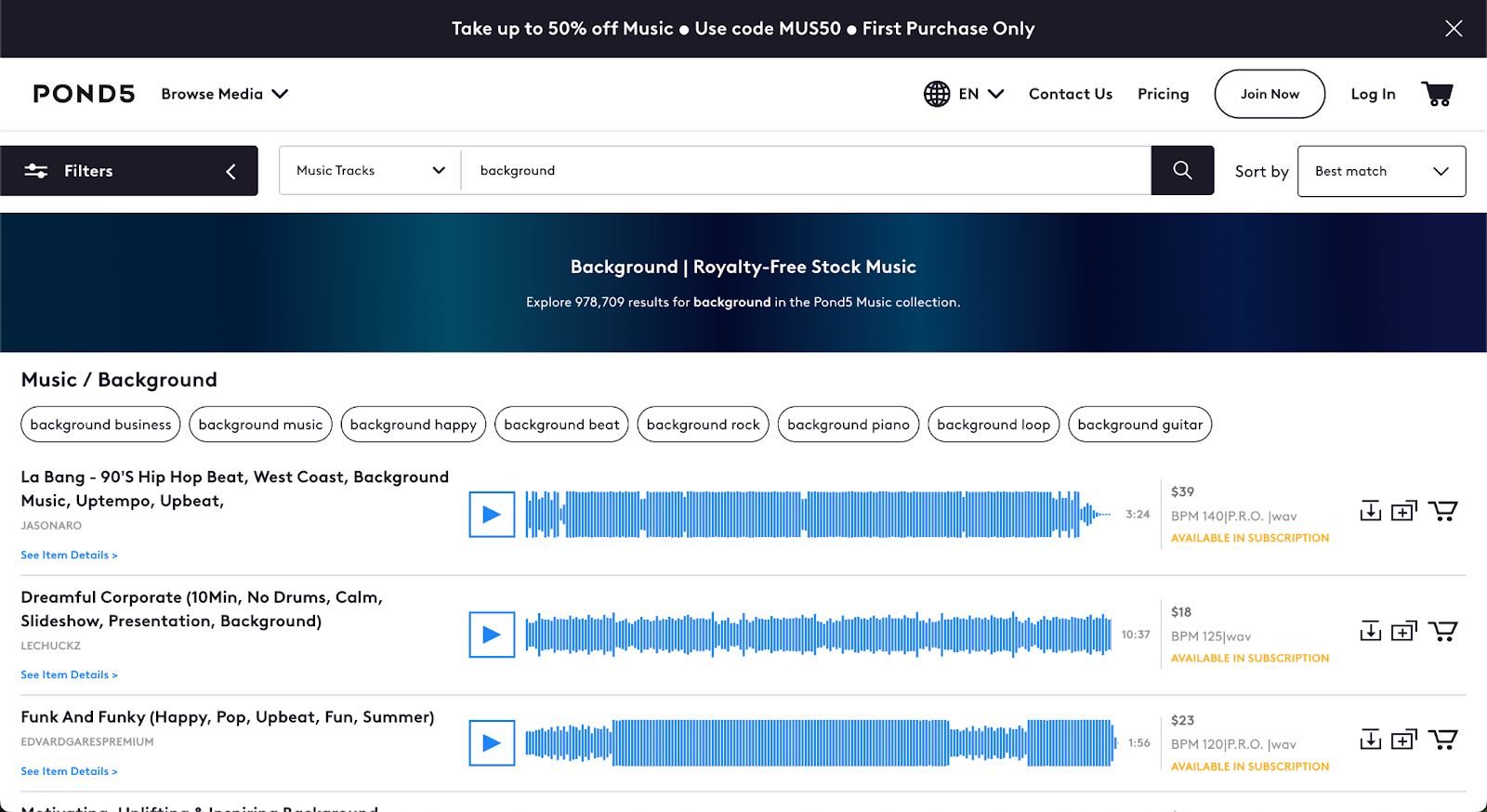Image resolution: width=1487 pixels, height=812 pixels.
Task: Select background loop tag
Action: 994,425
